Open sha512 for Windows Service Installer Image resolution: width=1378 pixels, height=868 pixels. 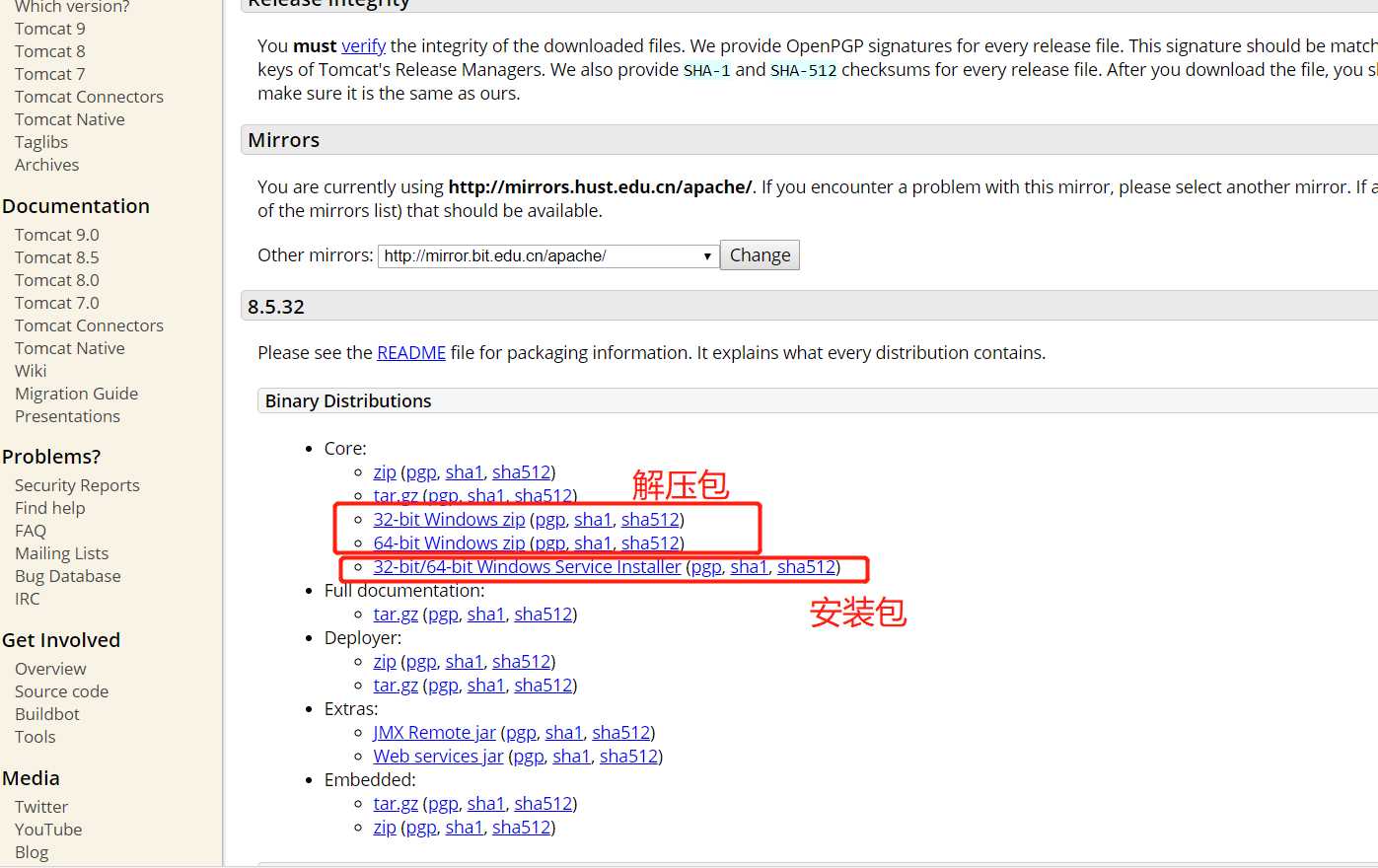806,566
